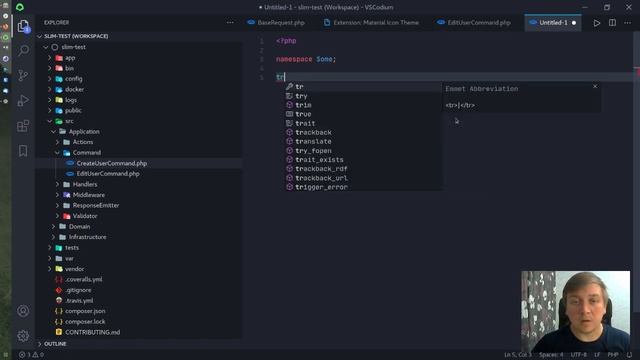The image size is (640, 360).
Task: Expand the docker folder
Action: 140,89
